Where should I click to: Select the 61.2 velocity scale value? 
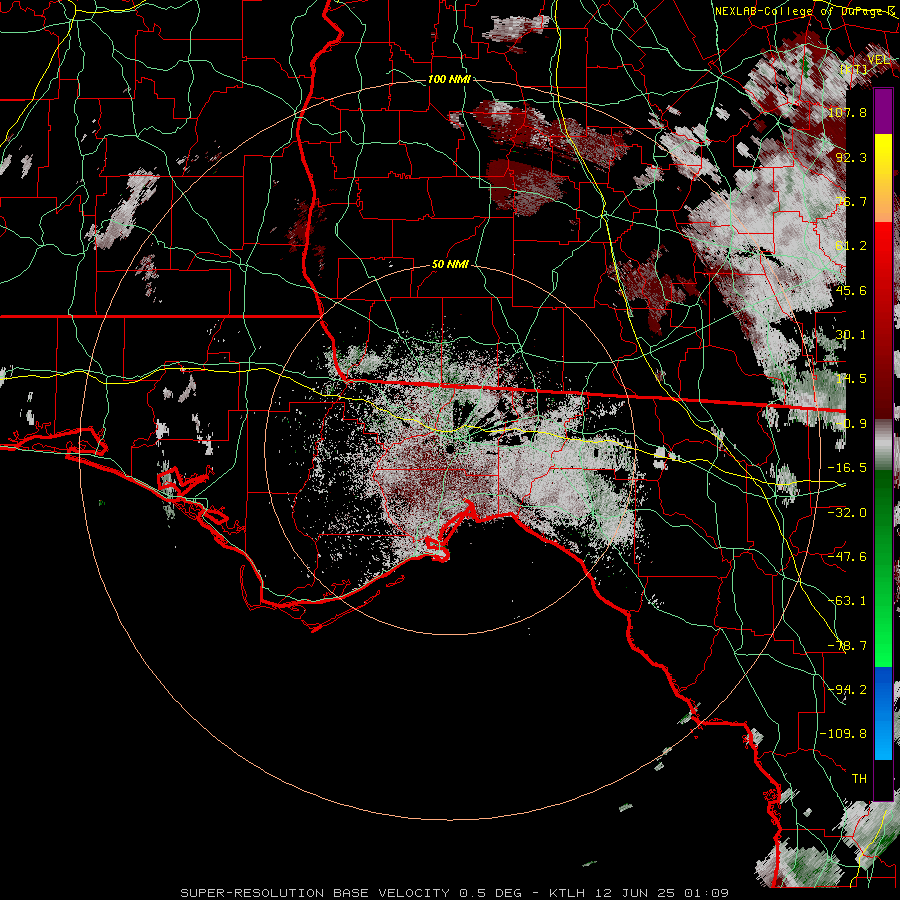click(x=852, y=246)
